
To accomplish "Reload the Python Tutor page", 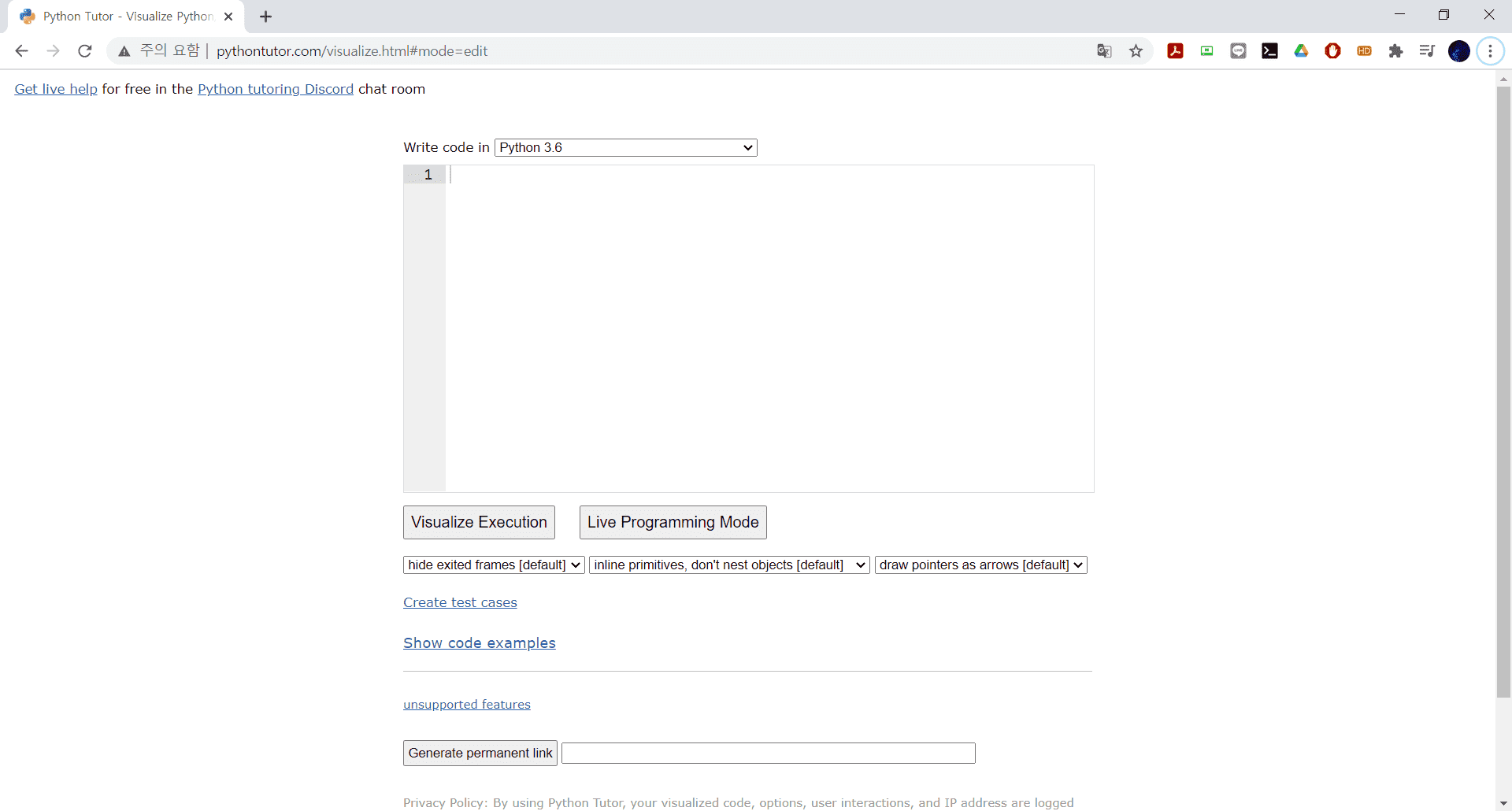I will (x=85, y=51).
